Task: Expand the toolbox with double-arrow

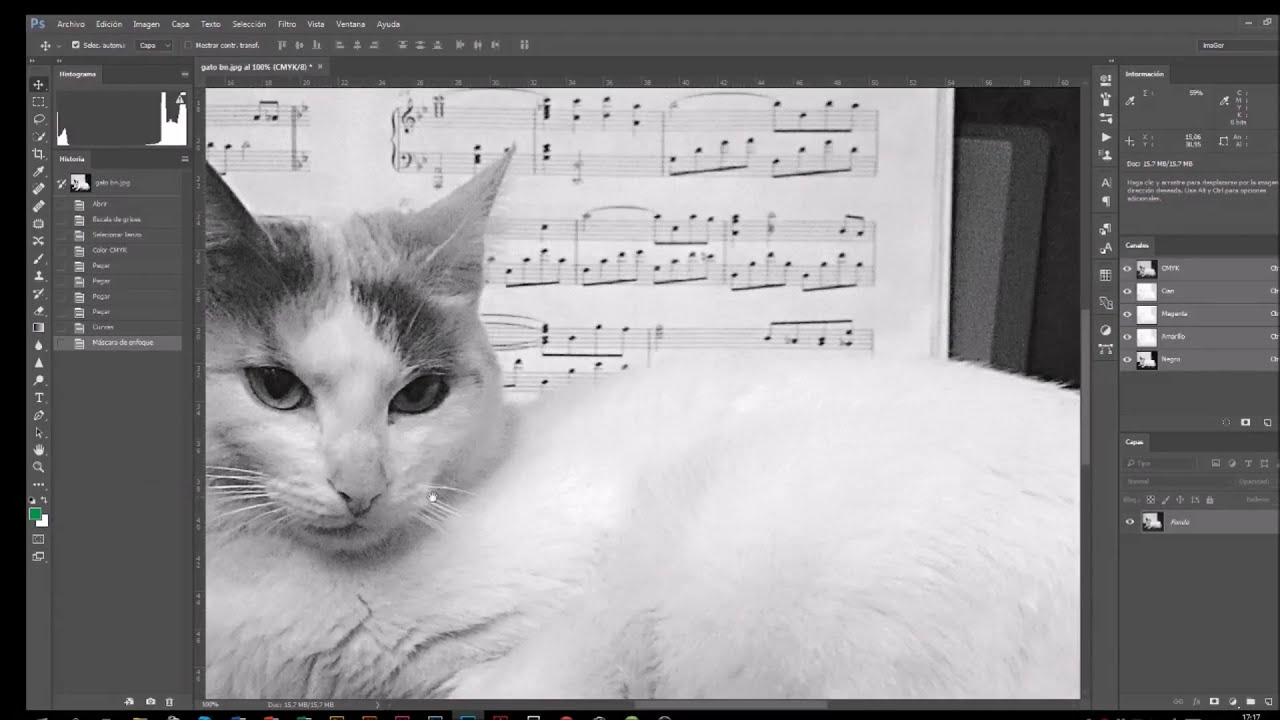Action: coord(34,62)
